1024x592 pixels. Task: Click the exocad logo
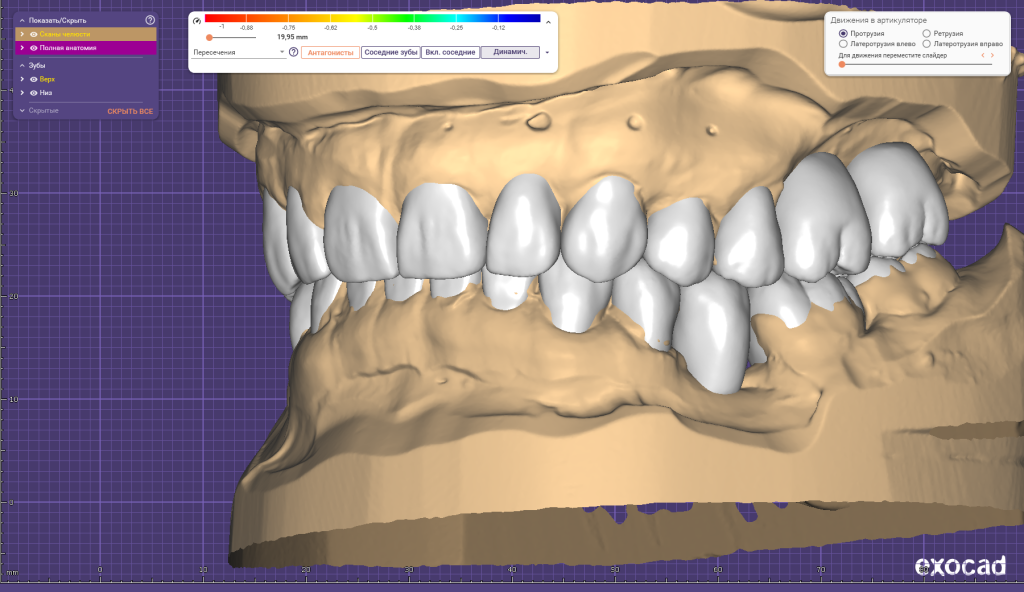(958, 567)
